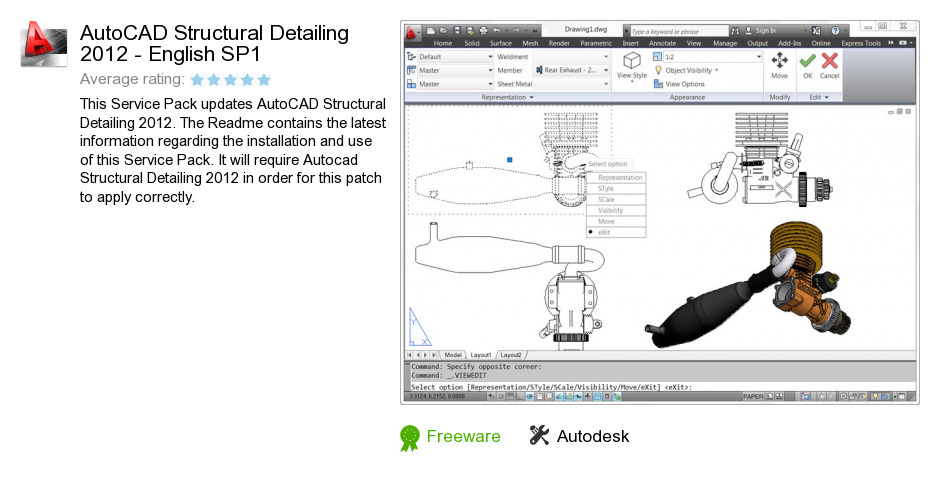Click the green Freeware ribbon badge icon
Viewport: 940px width, 482px height.
[409, 438]
